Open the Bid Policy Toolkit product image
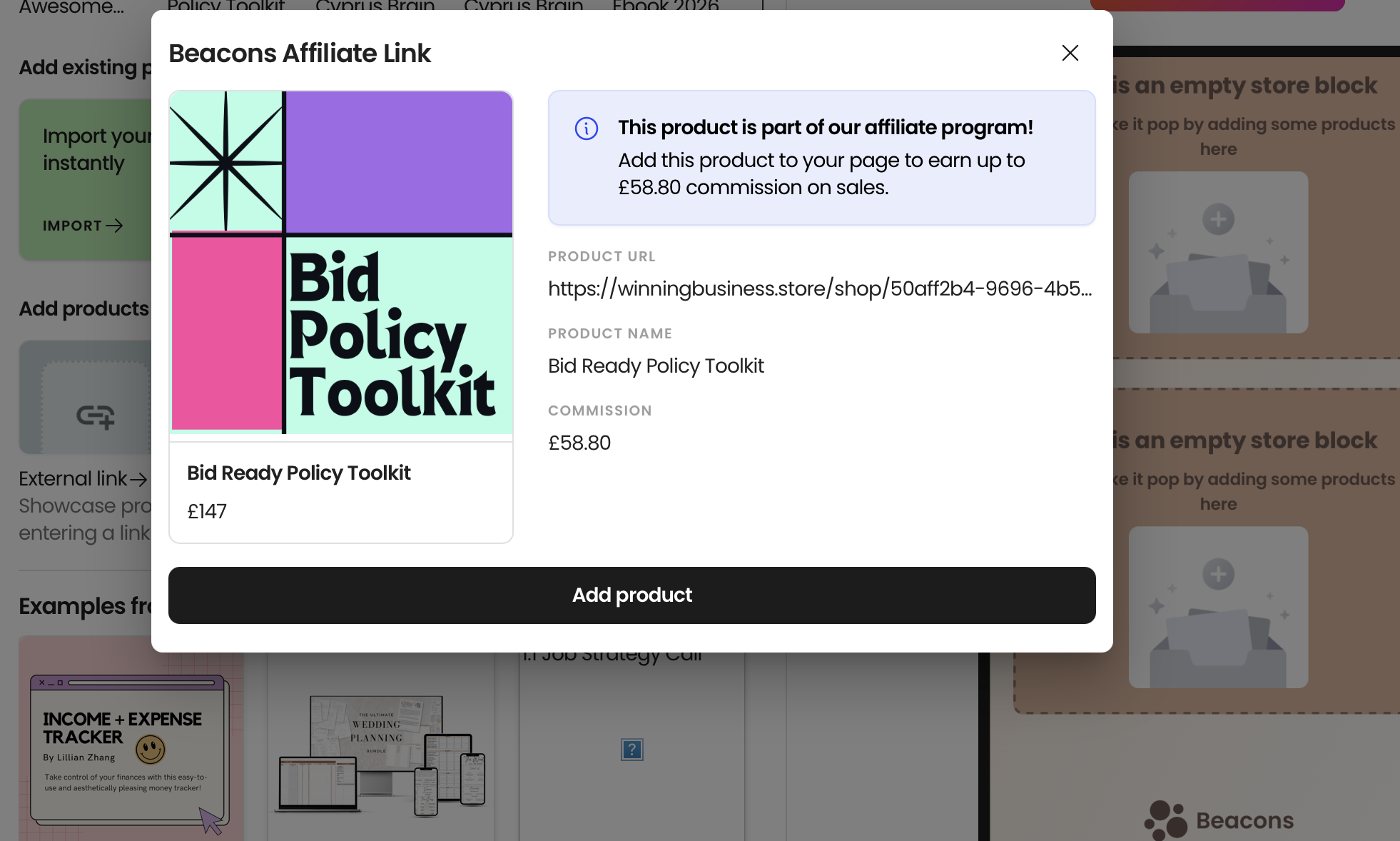 coord(341,263)
